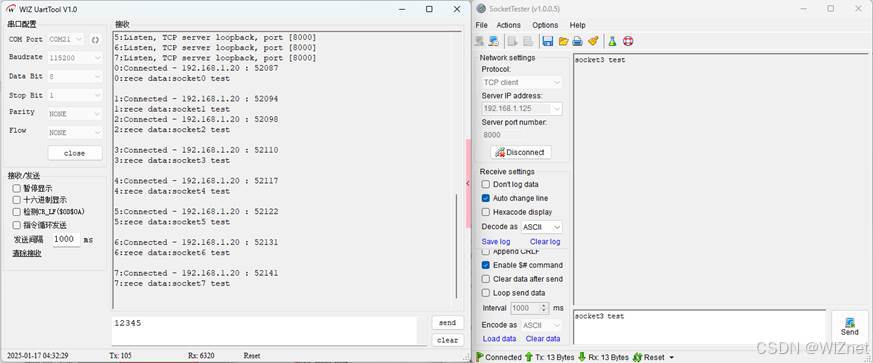Click the greyed document-list toolbar icon in SocketTester
This screenshot has width=873, height=363.
[x=528, y=41]
